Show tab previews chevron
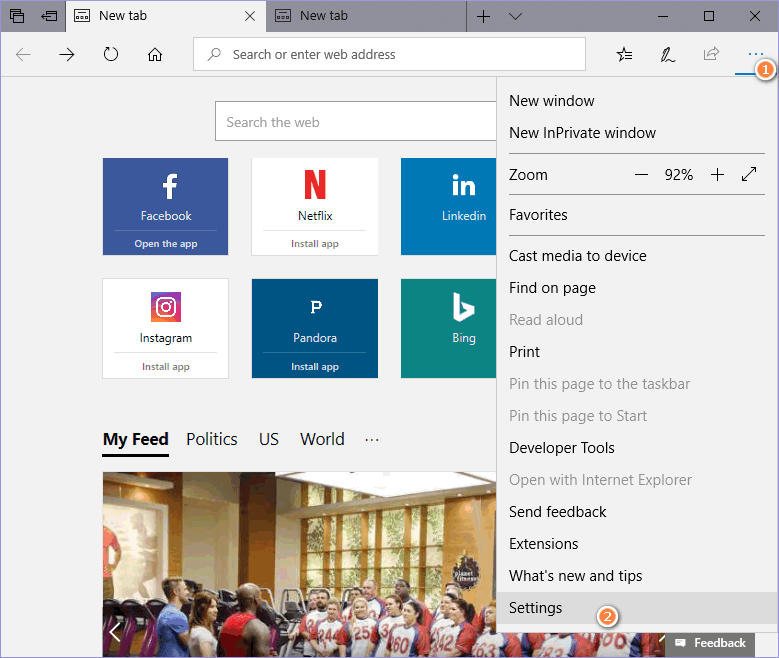 point(516,16)
